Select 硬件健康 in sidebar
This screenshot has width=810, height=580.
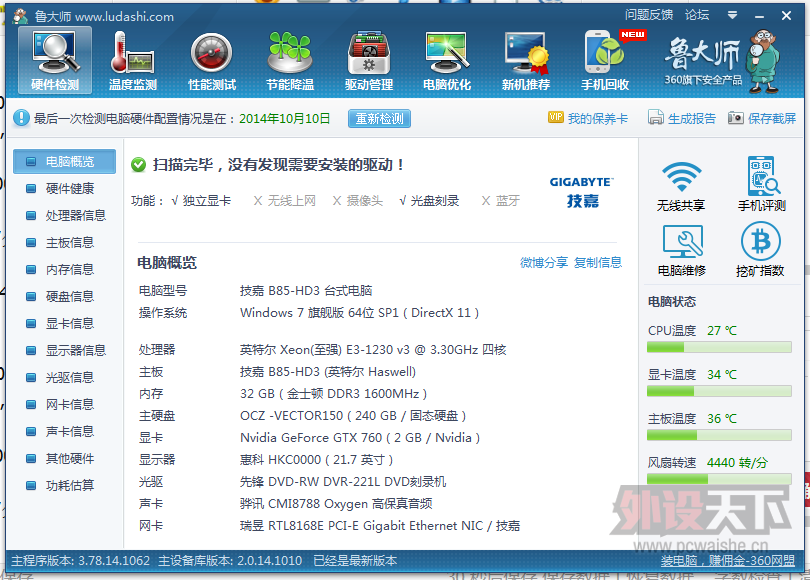pyautogui.click(x=65, y=189)
